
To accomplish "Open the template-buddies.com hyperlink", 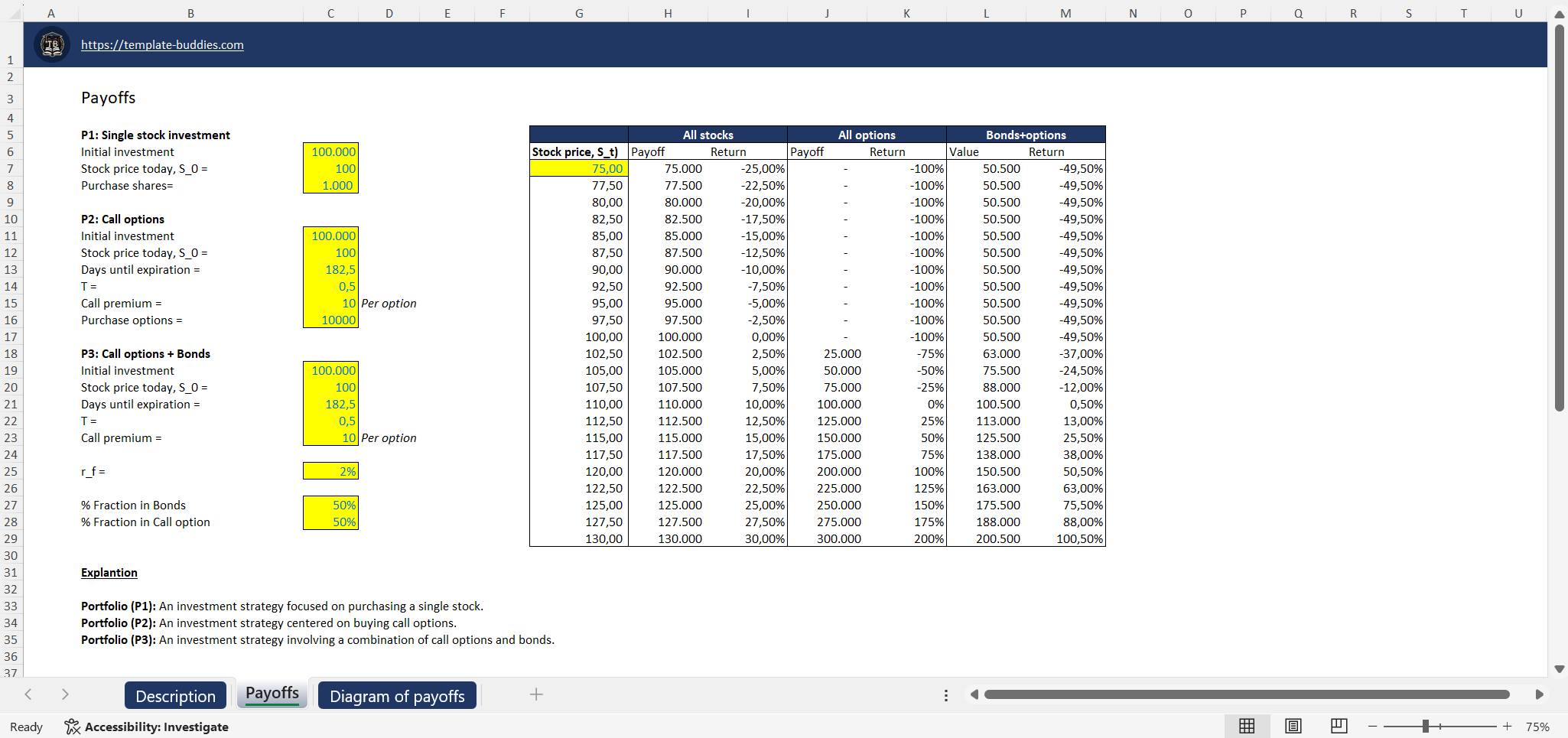I will (162, 45).
